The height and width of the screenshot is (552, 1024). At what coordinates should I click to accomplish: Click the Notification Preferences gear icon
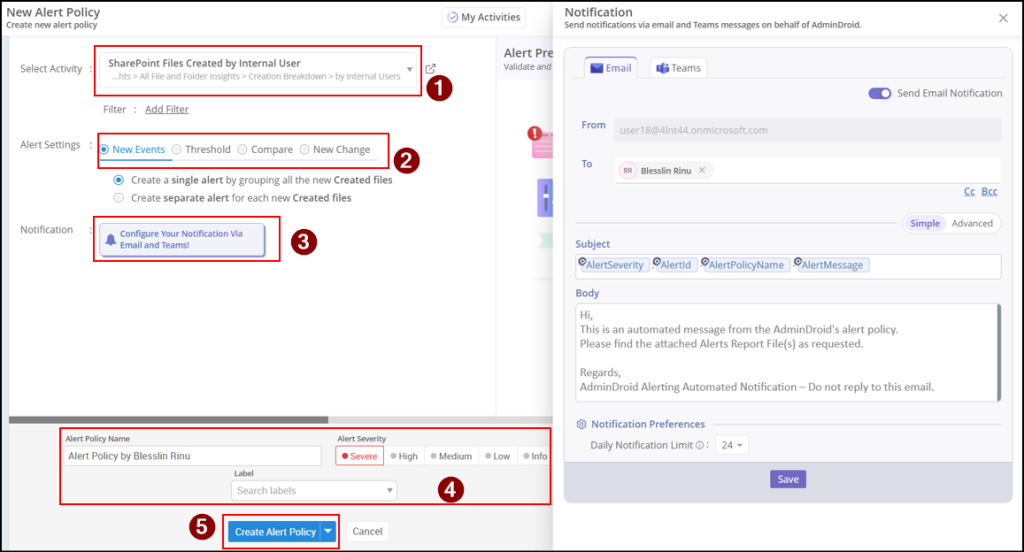click(581, 424)
